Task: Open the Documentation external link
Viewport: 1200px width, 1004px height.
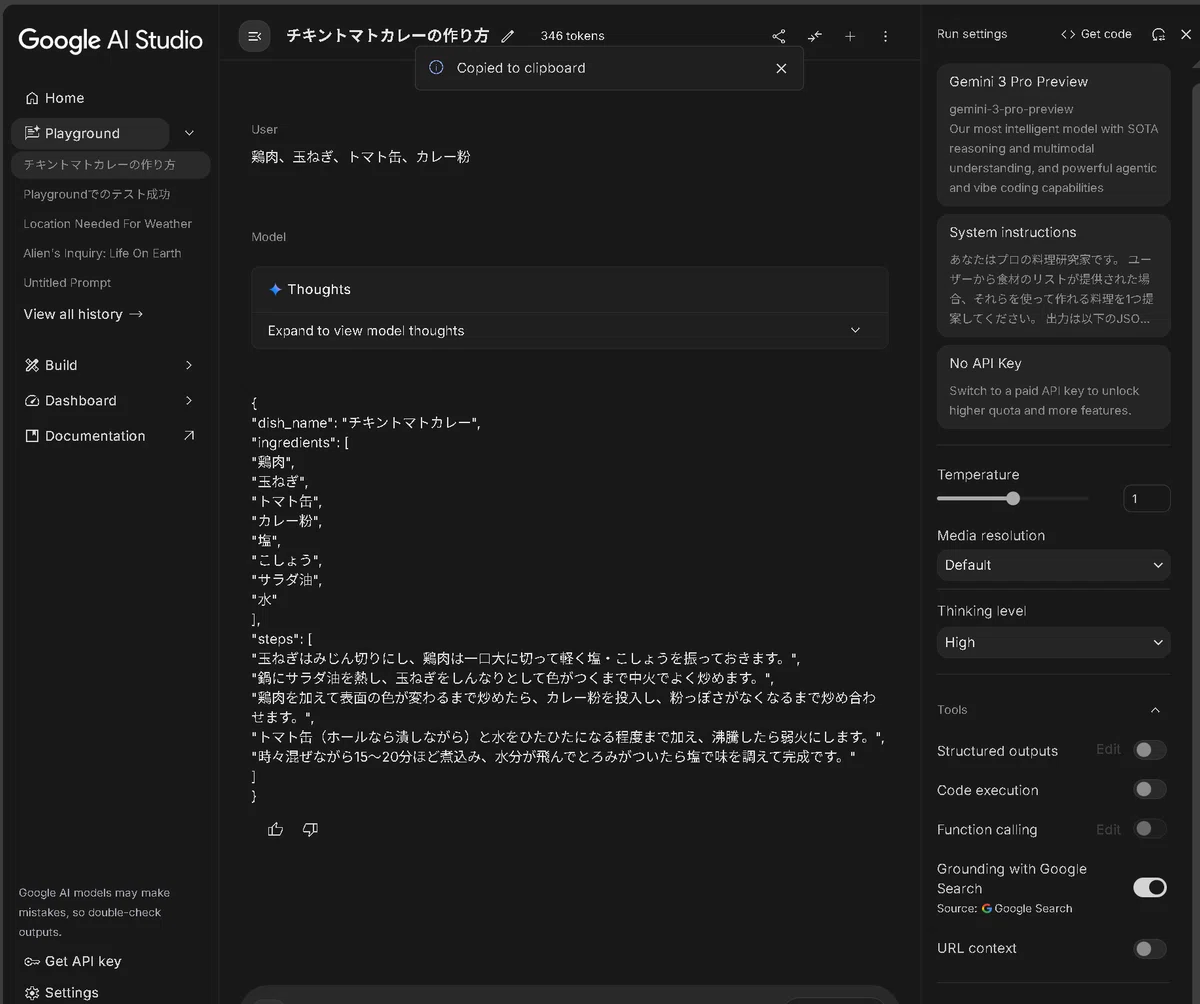Action: [110, 436]
